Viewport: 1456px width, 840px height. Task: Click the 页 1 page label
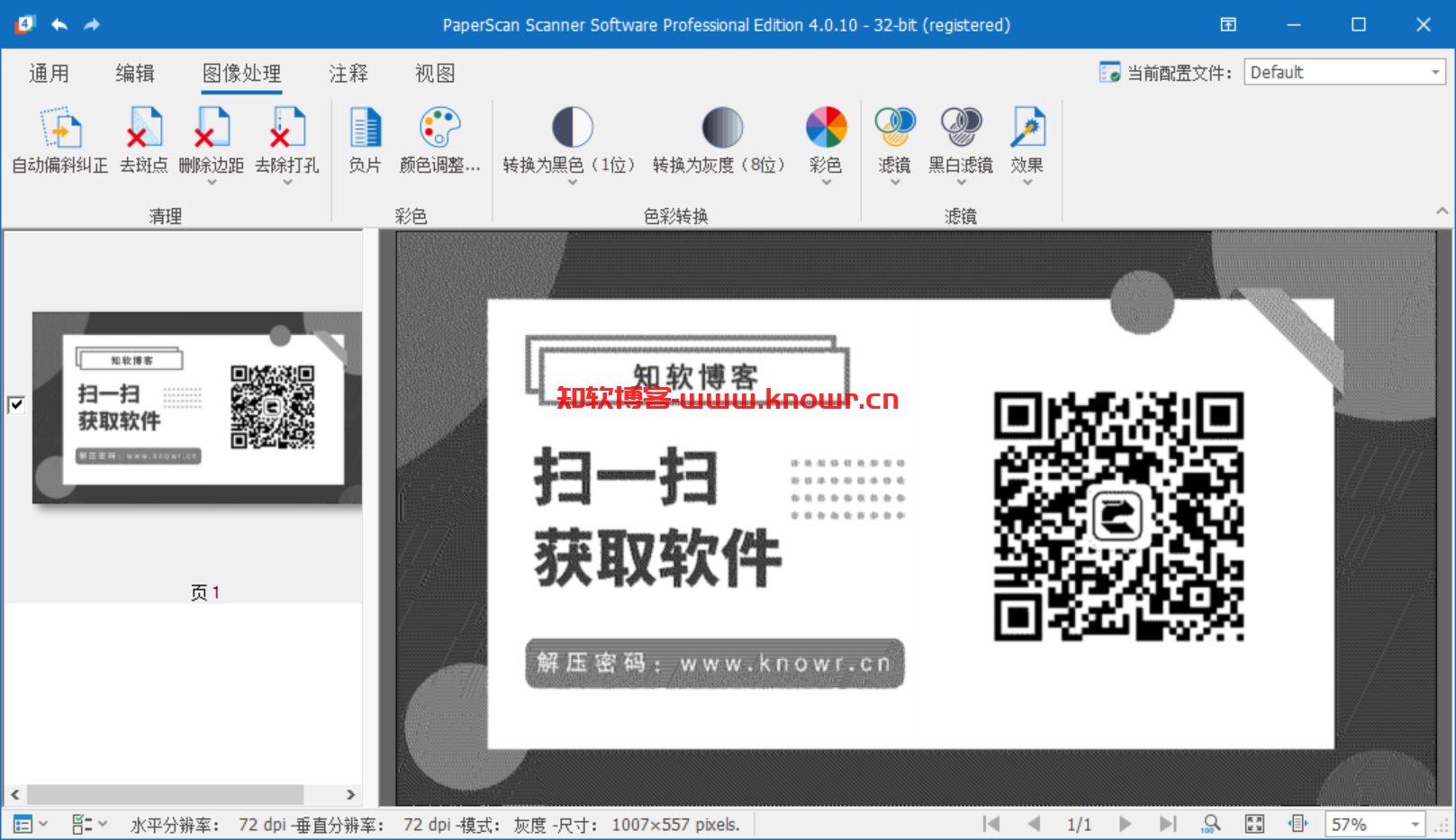(205, 592)
